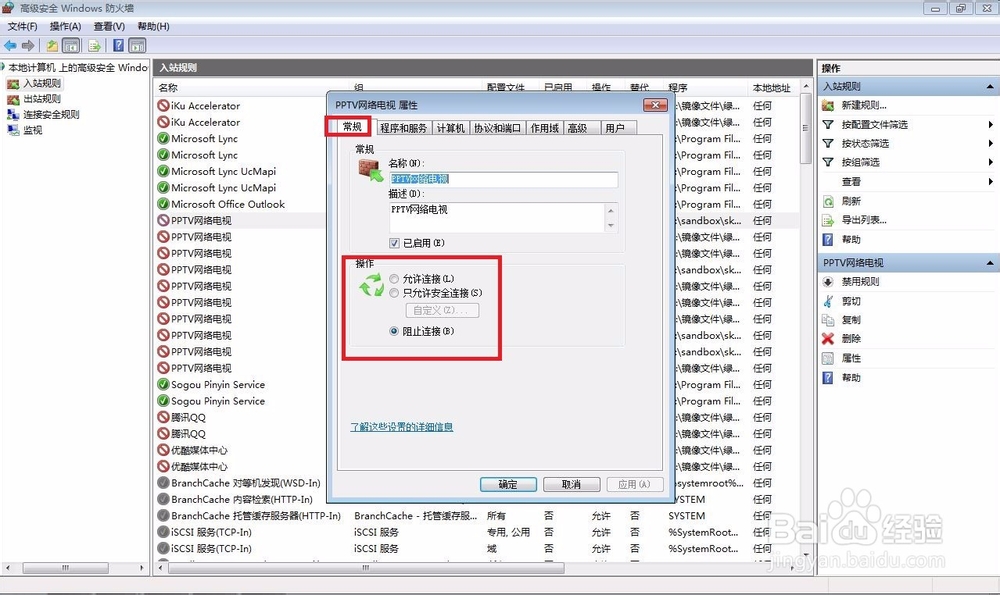Image resolution: width=1000 pixels, height=595 pixels.
Task: Switch to General (常规) tab
Action: click(x=352, y=127)
